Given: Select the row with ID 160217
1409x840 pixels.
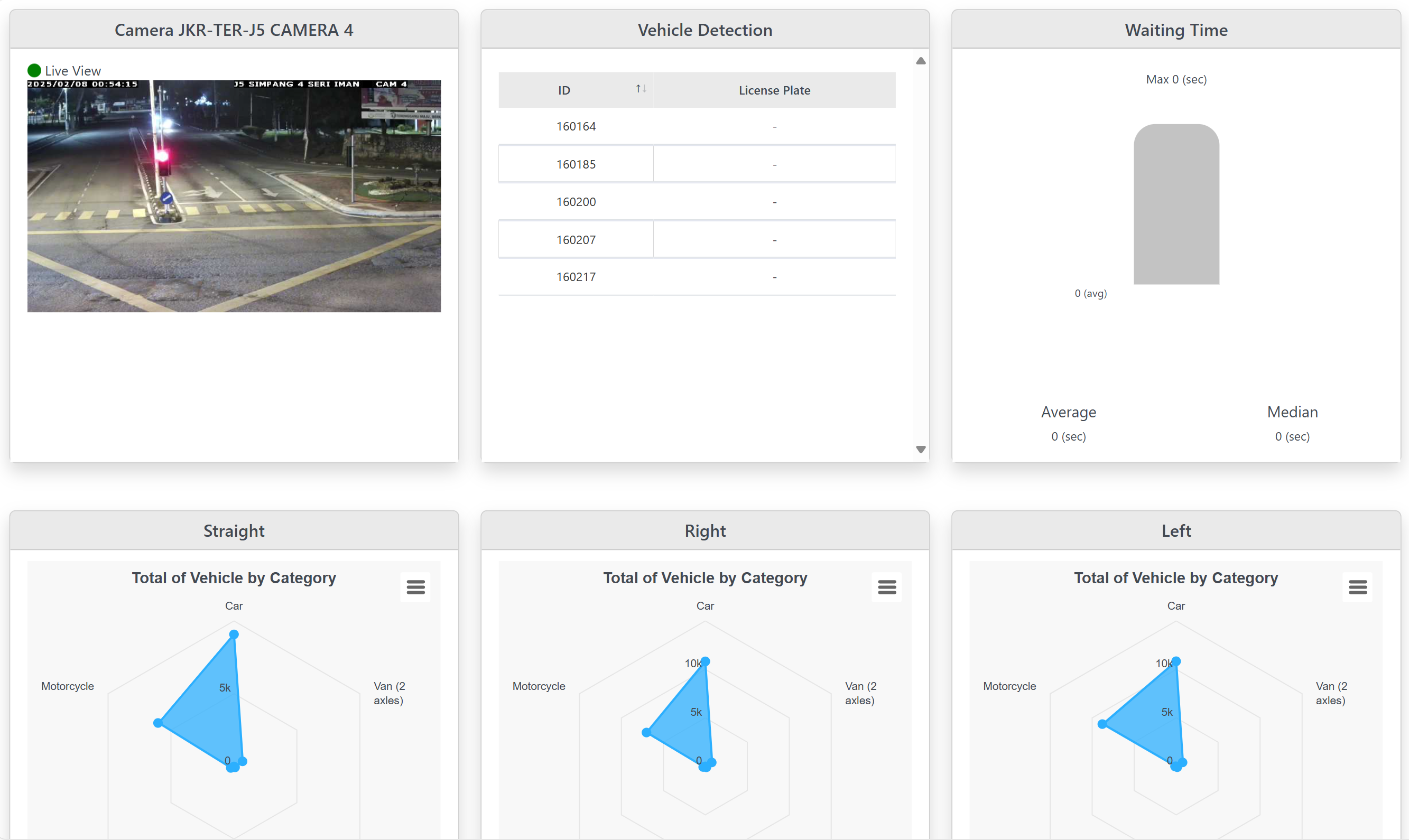Looking at the screenshot, I should coord(697,277).
